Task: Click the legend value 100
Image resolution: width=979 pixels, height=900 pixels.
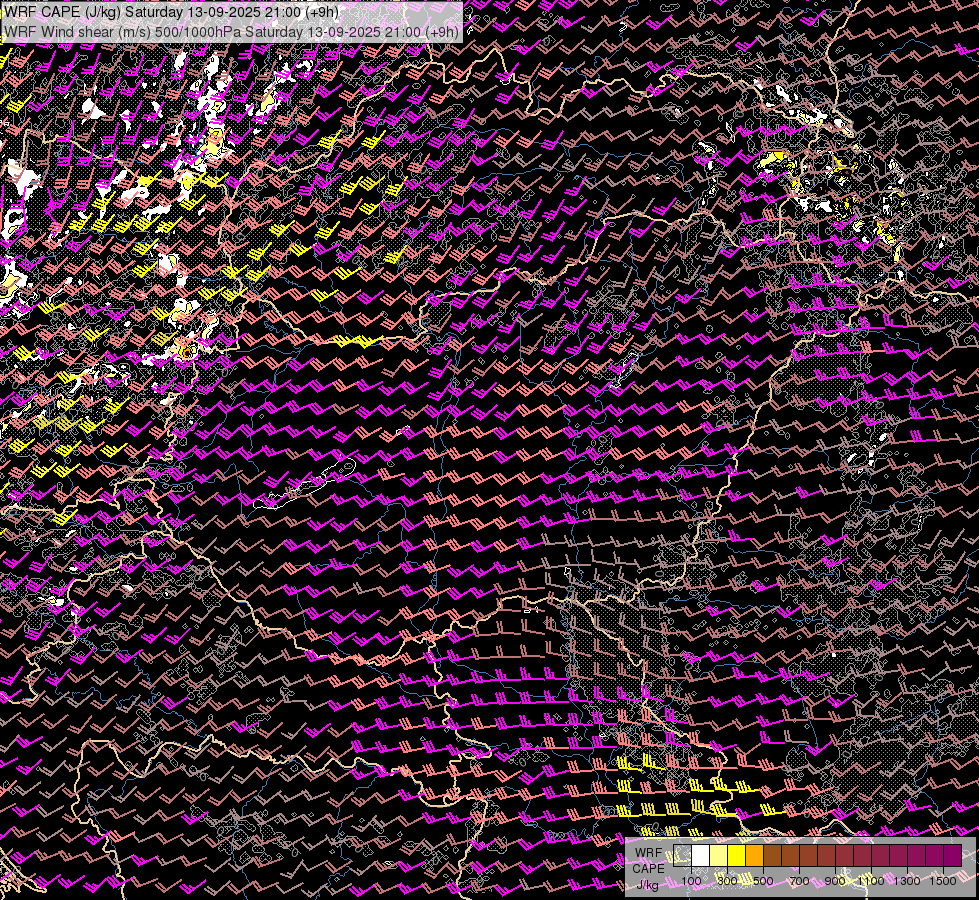Action: click(691, 881)
